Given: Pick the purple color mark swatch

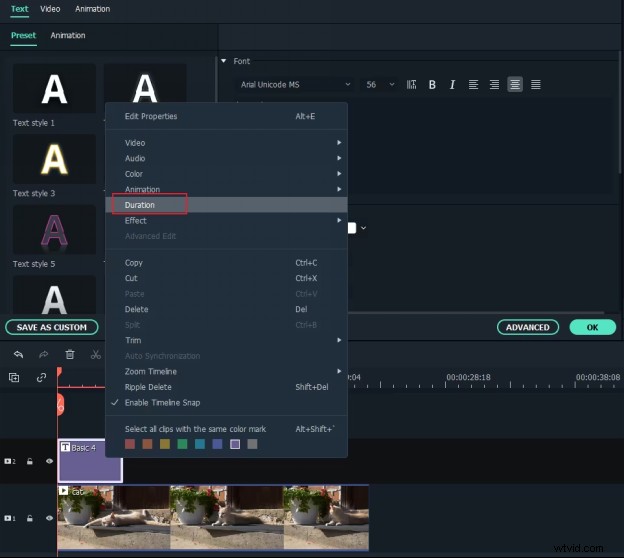Looking at the screenshot, I should pyautogui.click(x=235, y=444).
